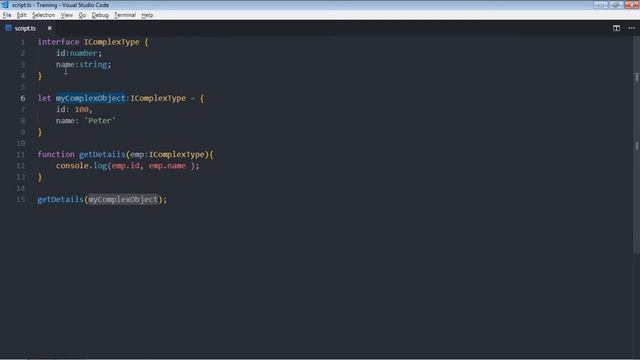Viewport: 640px width, 360px height.
Task: Open the Selection menu
Action: click(x=43, y=15)
